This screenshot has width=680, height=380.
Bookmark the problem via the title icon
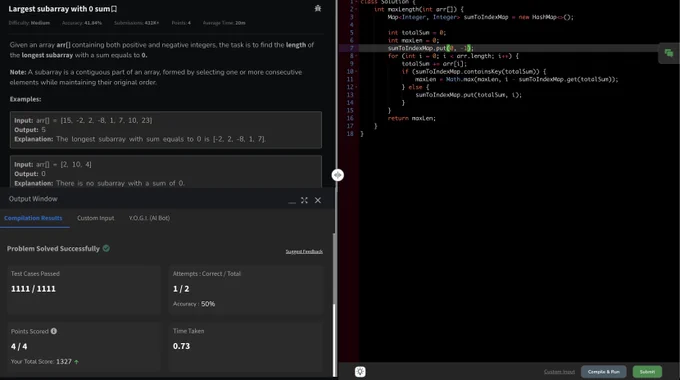click(x=114, y=9)
